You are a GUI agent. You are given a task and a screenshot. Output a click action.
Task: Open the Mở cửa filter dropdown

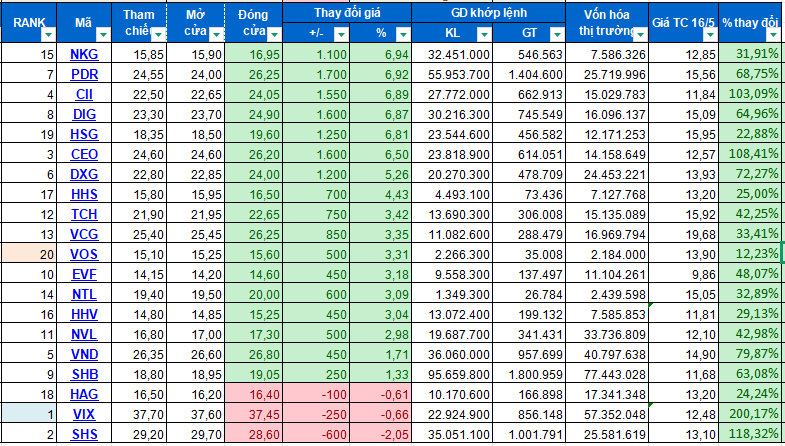[x=216, y=34]
